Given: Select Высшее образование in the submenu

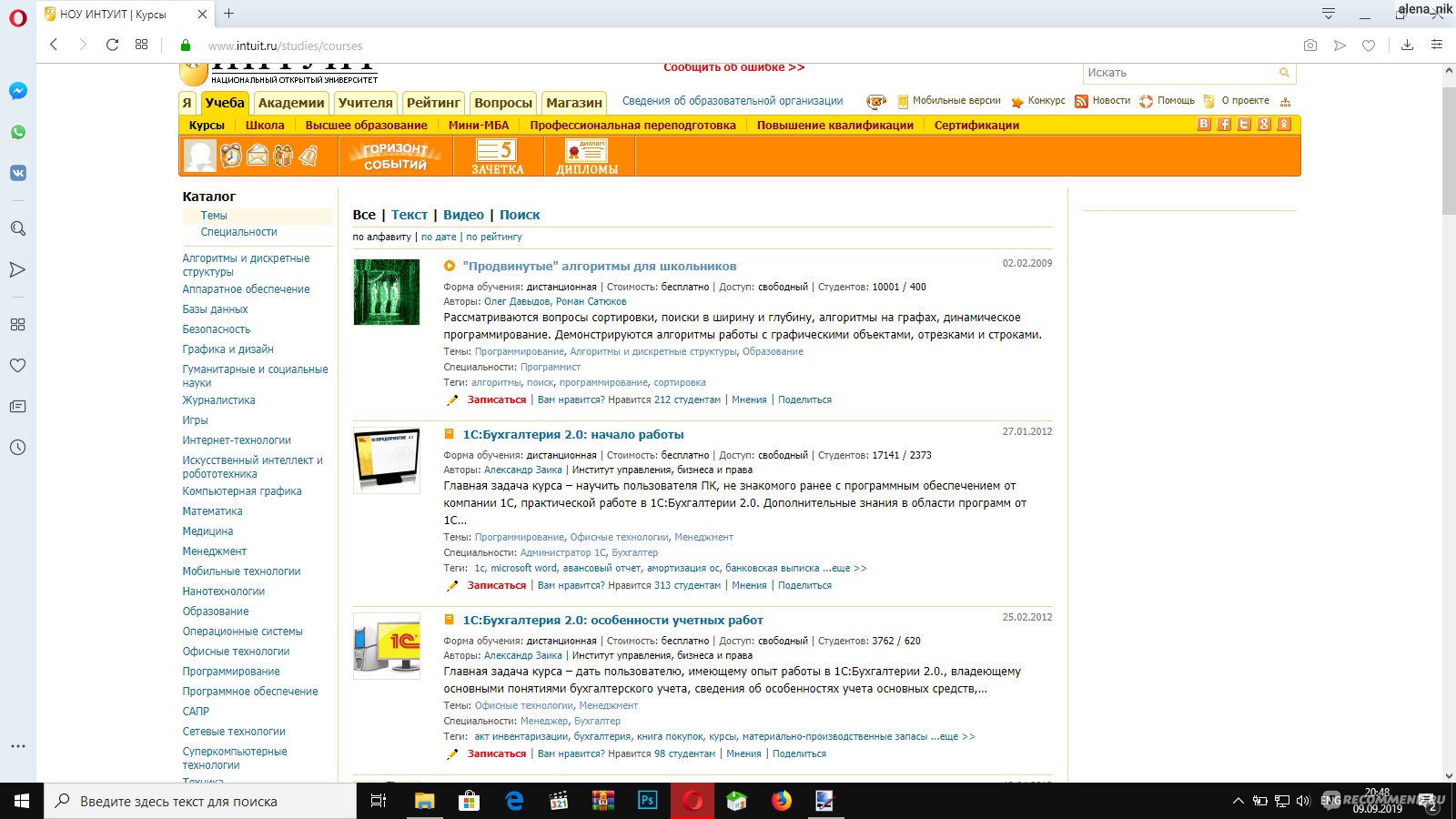Looking at the screenshot, I should click(x=366, y=126).
